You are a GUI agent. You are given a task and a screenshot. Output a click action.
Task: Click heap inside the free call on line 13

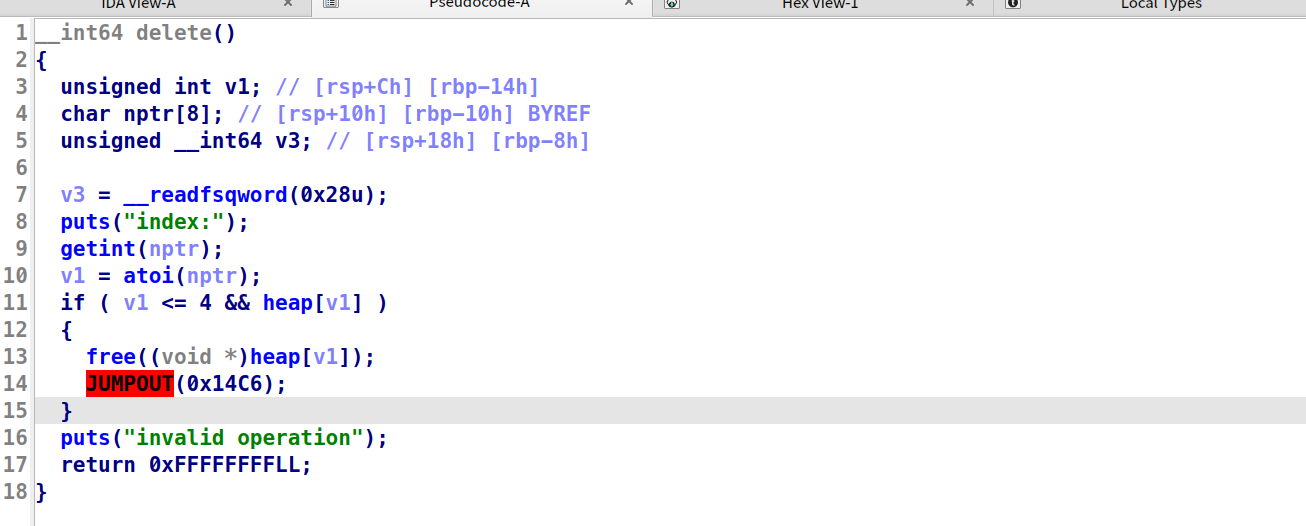pos(274,357)
